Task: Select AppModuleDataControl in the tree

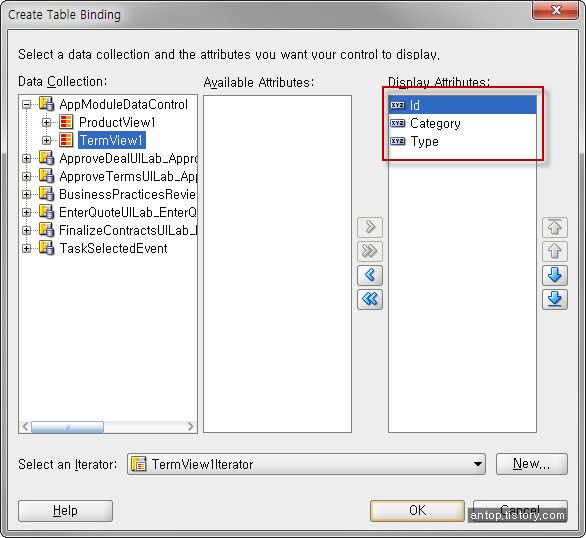Action: pyautogui.click(x=123, y=104)
